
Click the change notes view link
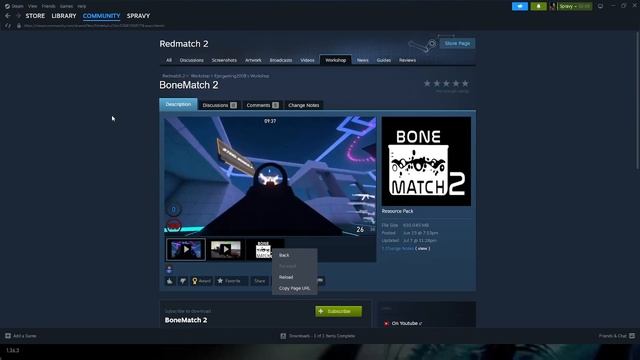(422, 248)
